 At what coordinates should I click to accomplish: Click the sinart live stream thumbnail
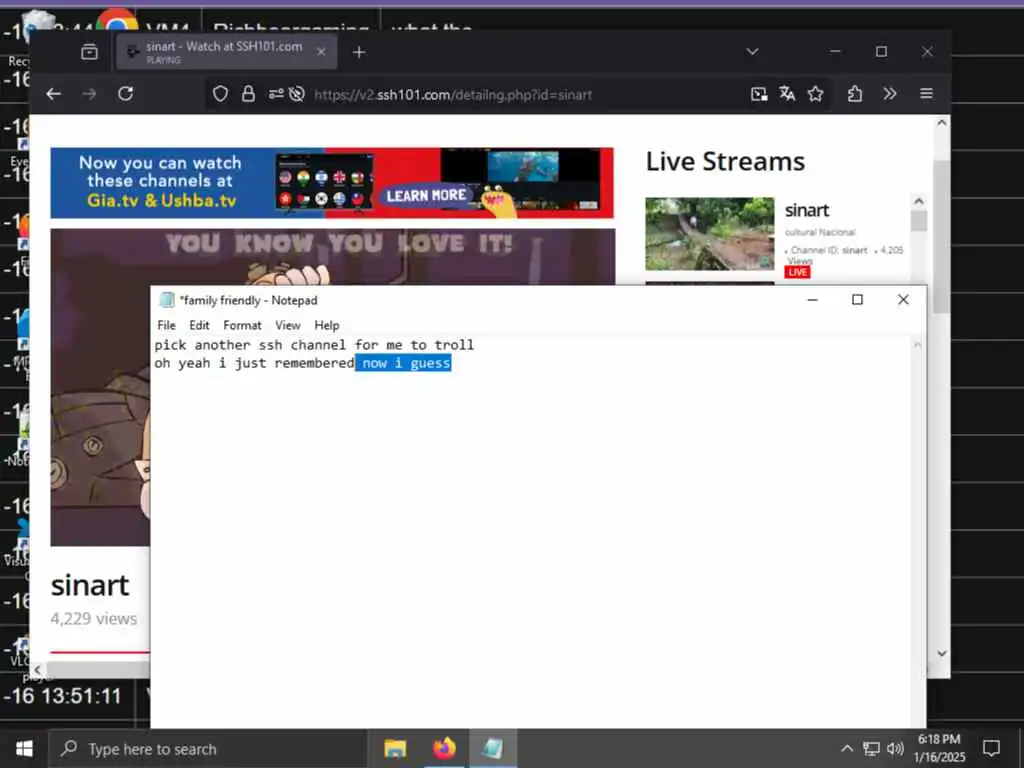[709, 234]
